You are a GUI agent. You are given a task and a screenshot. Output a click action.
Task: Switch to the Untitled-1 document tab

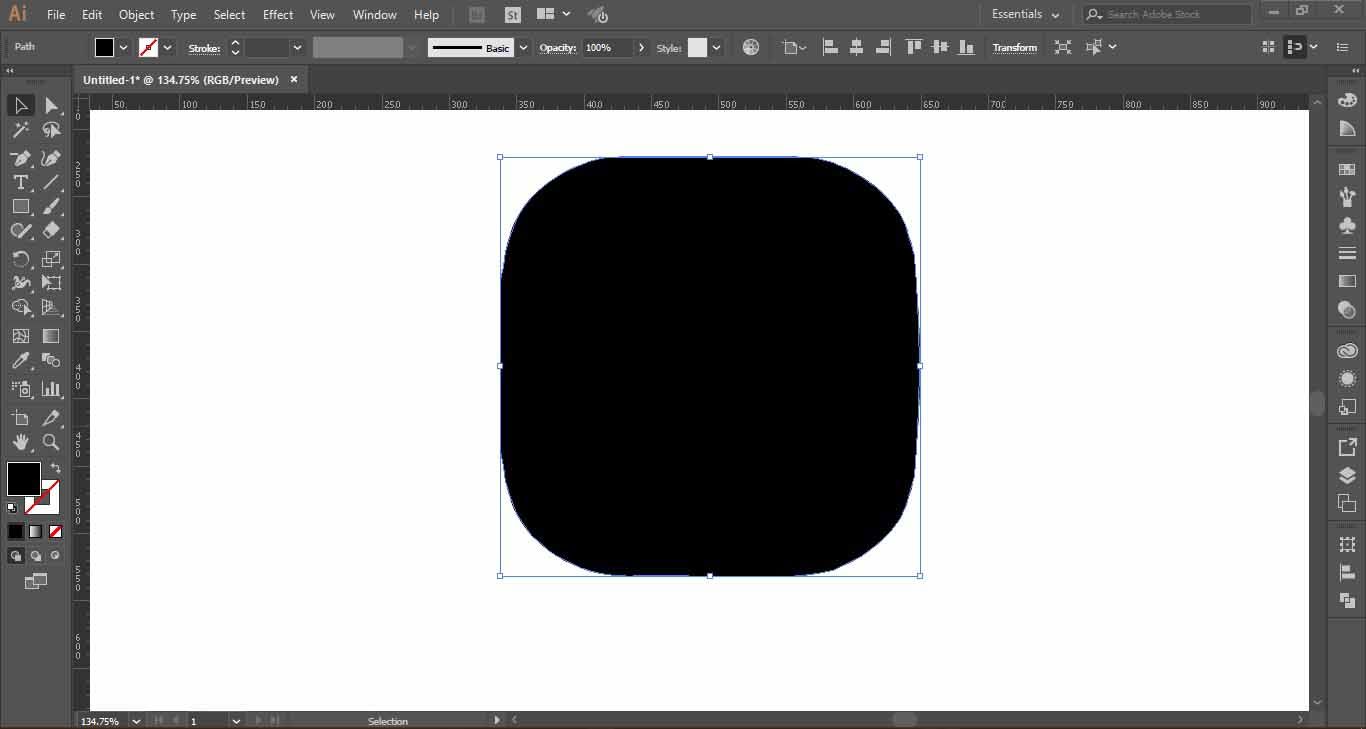click(180, 79)
